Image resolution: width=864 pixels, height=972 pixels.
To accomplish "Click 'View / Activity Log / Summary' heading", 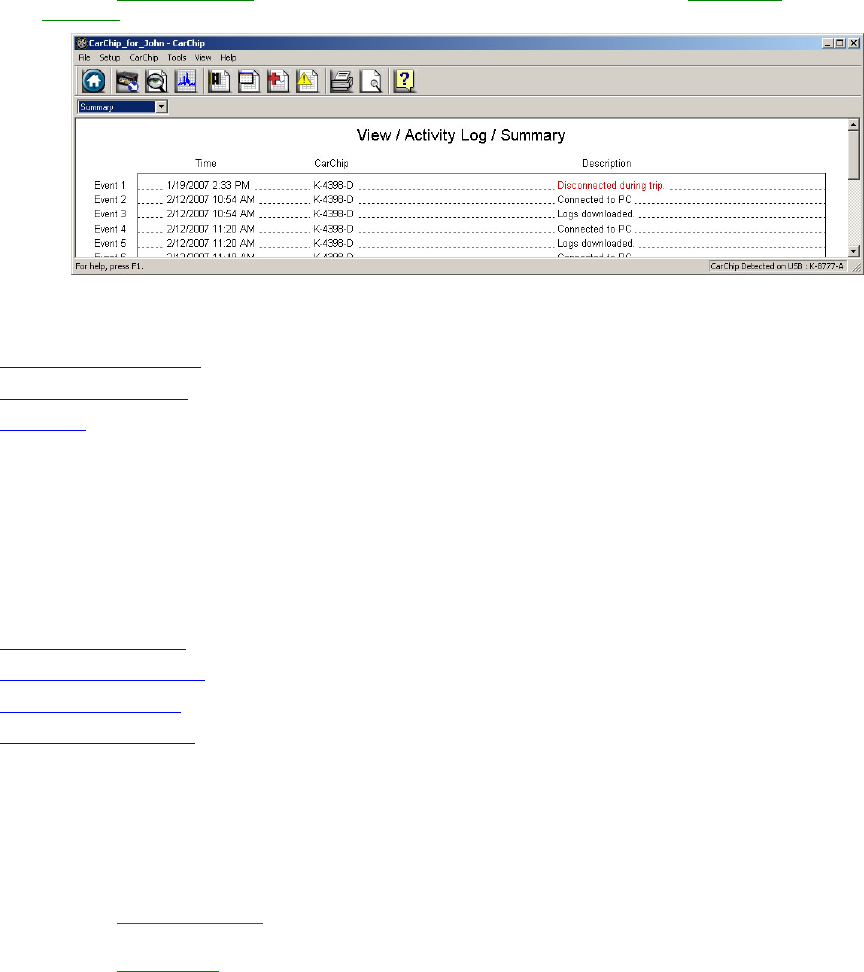I will tap(461, 135).
